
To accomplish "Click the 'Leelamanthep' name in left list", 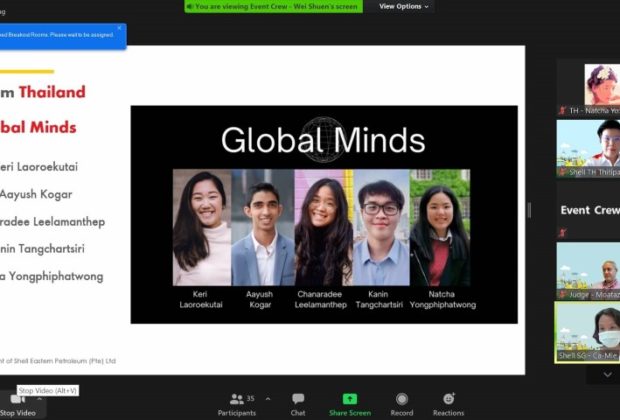I will pyautogui.click(x=69, y=221).
